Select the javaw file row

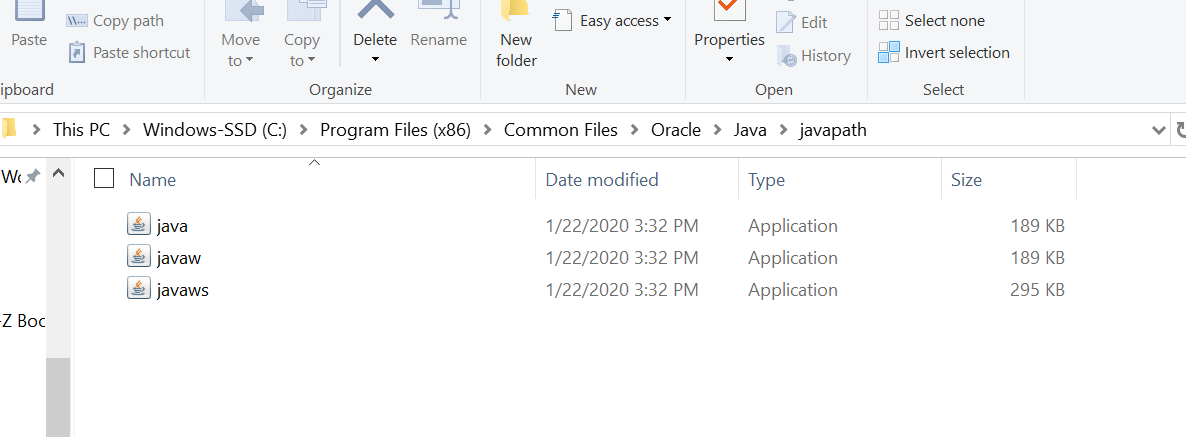[x=180, y=258]
